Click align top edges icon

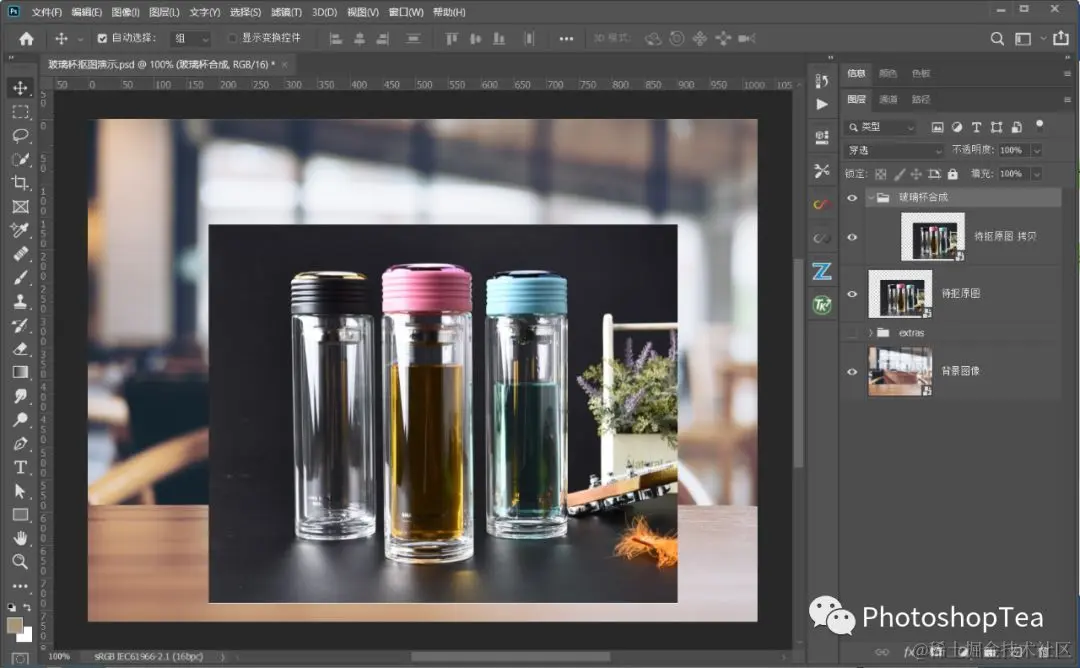coord(451,39)
